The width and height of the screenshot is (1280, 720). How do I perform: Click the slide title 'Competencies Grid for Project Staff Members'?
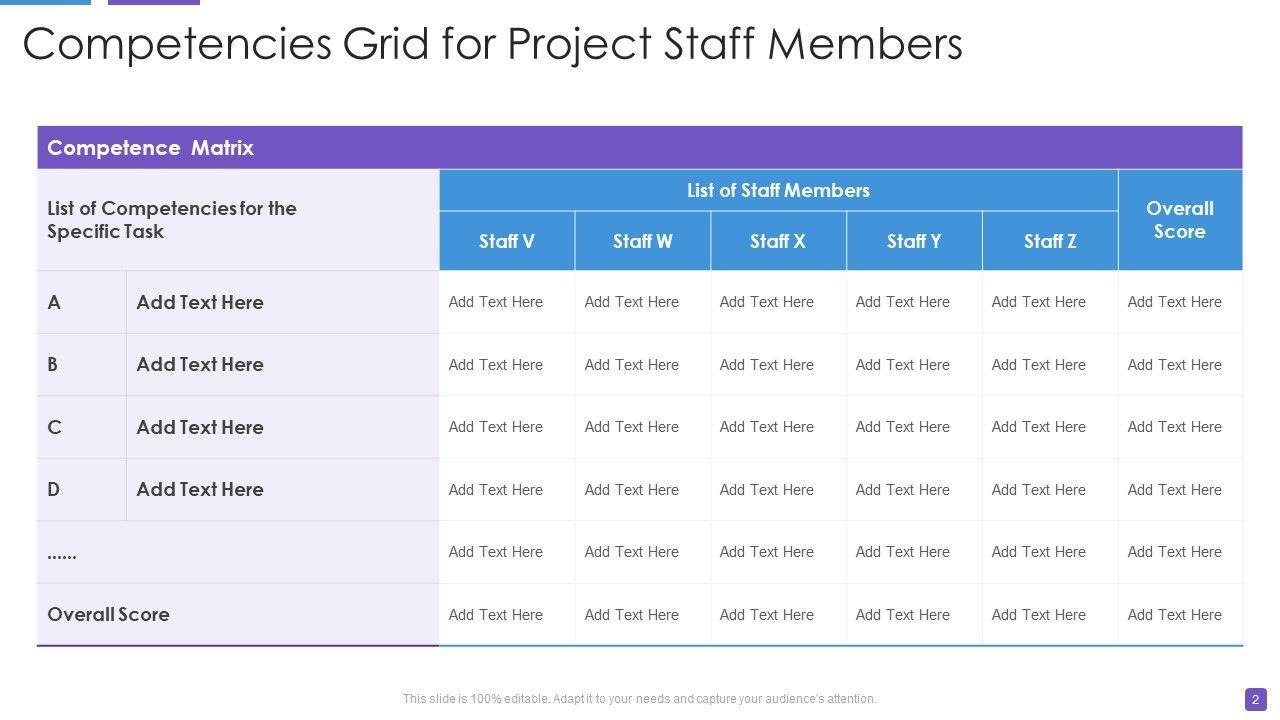(492, 44)
